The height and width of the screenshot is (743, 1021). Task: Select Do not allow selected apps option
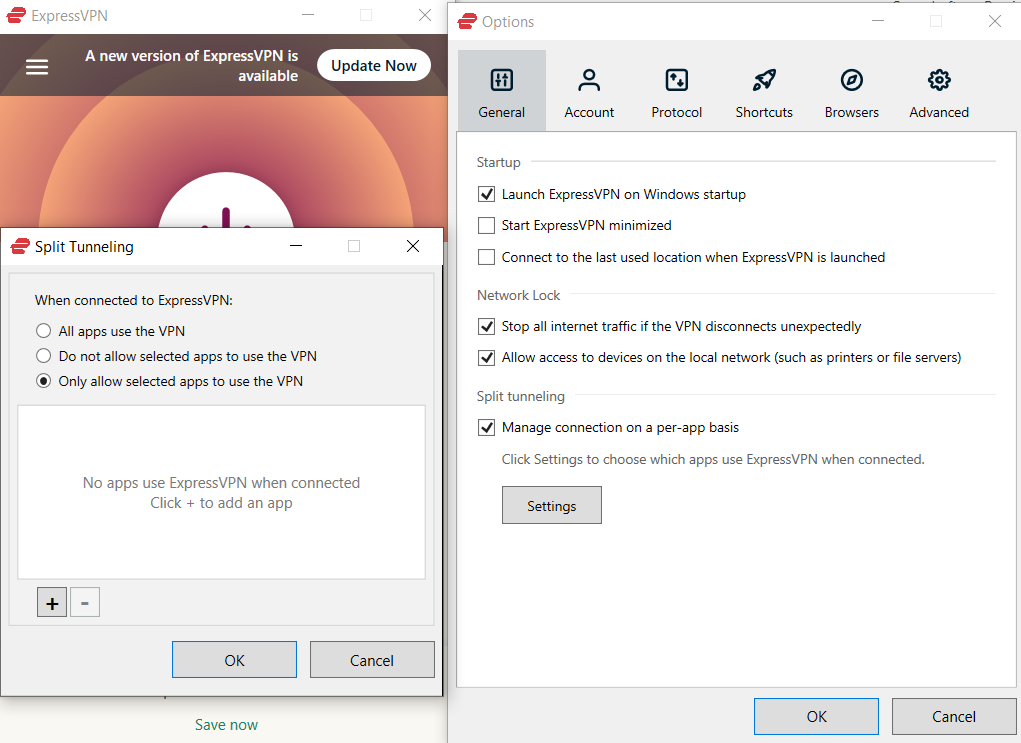pos(44,356)
